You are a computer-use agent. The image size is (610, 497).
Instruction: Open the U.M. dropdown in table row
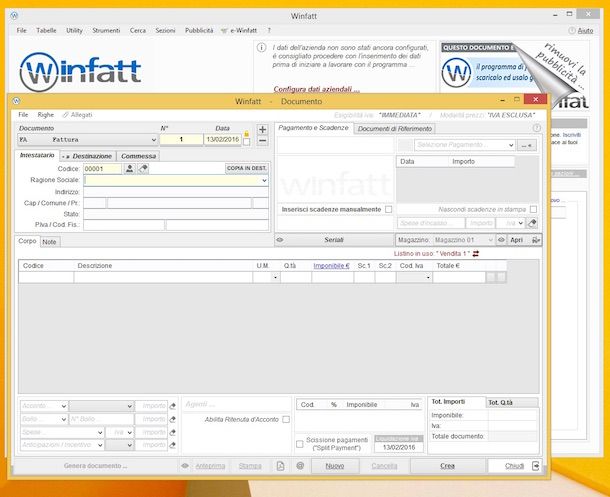pos(275,277)
